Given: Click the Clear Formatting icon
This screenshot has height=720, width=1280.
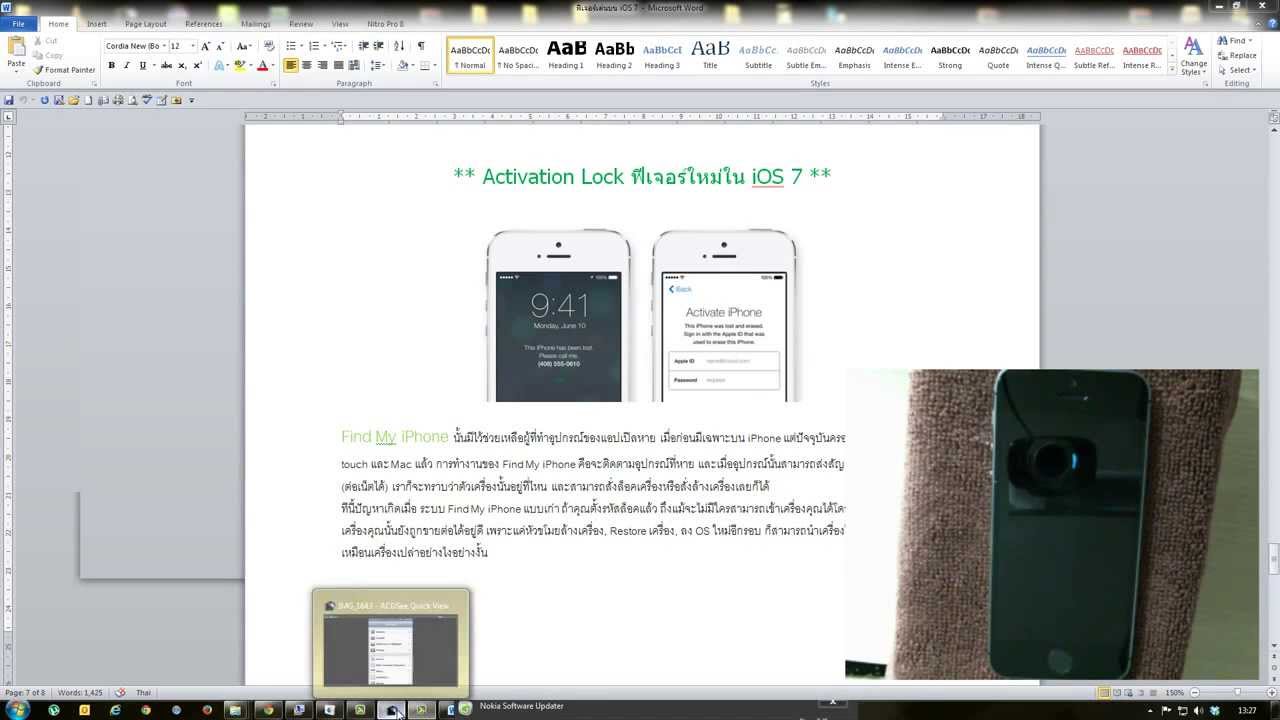Looking at the screenshot, I should (x=269, y=46).
